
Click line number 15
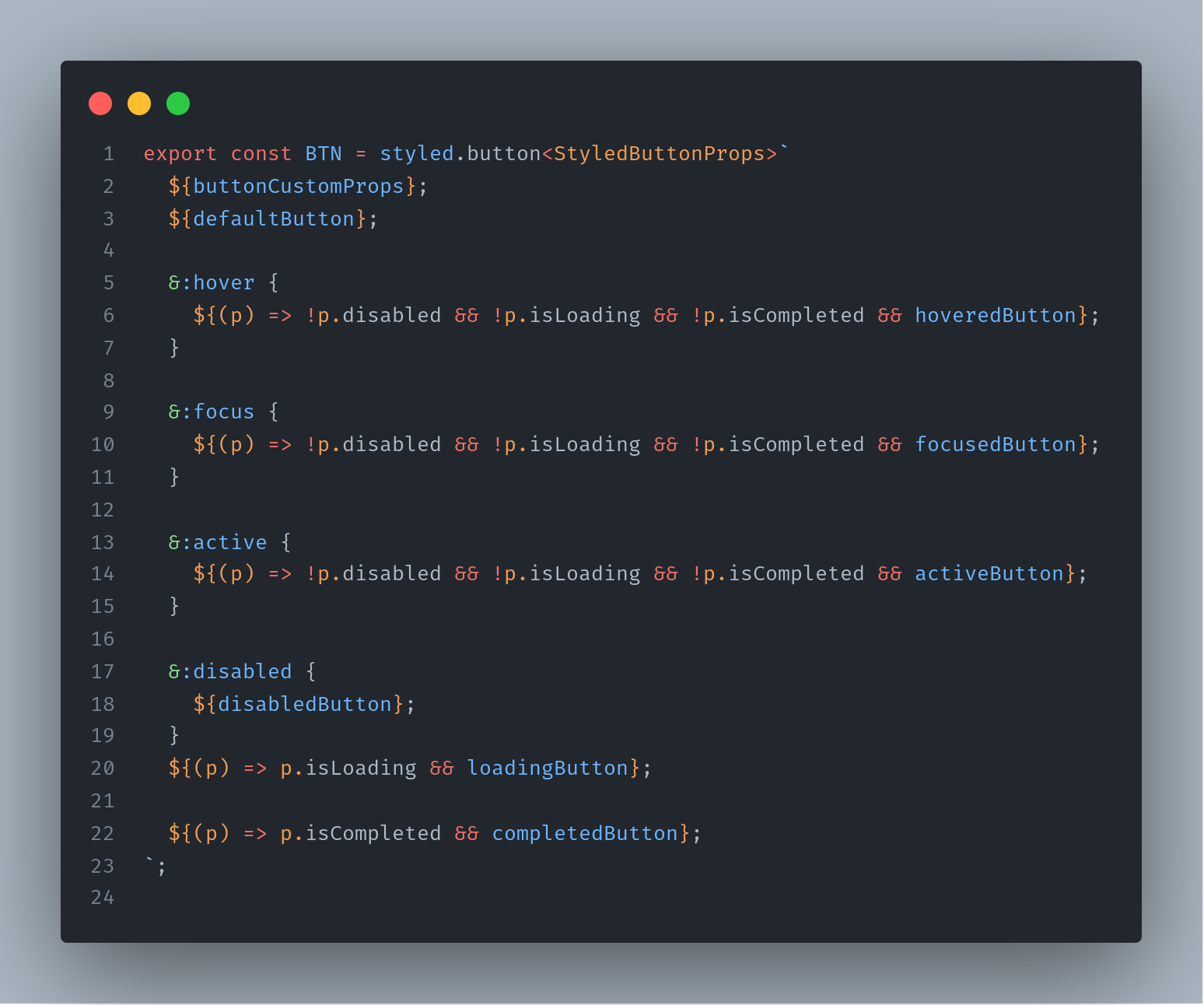(x=103, y=607)
